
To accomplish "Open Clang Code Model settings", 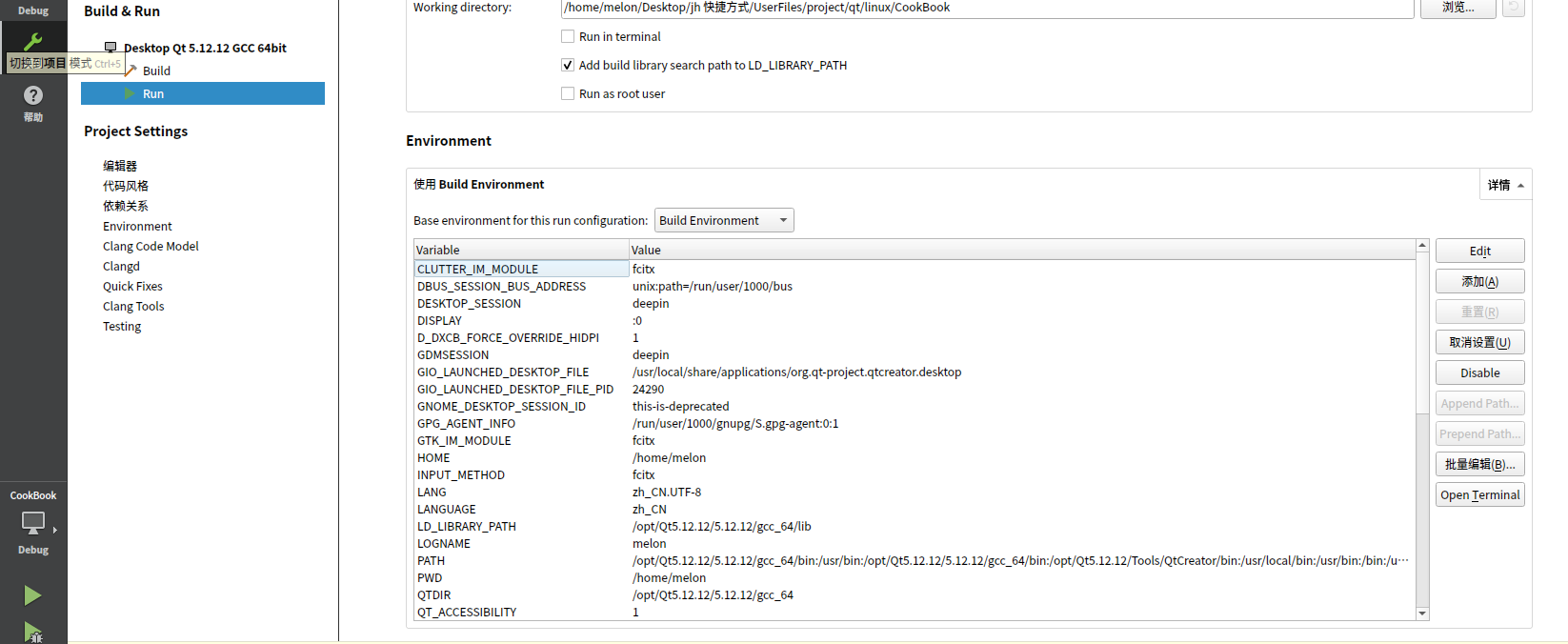I will (x=151, y=246).
